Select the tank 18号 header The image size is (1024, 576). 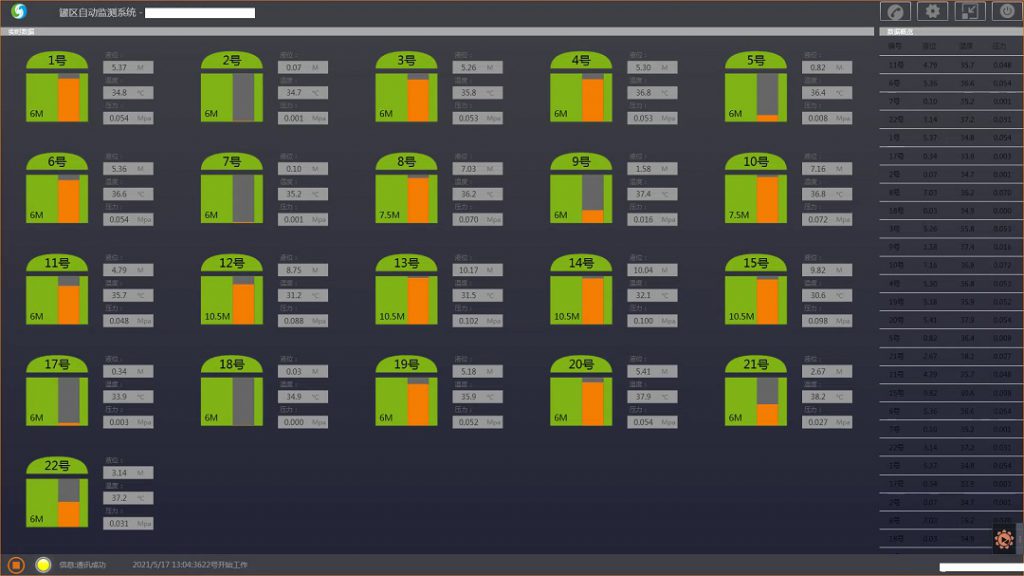232,365
